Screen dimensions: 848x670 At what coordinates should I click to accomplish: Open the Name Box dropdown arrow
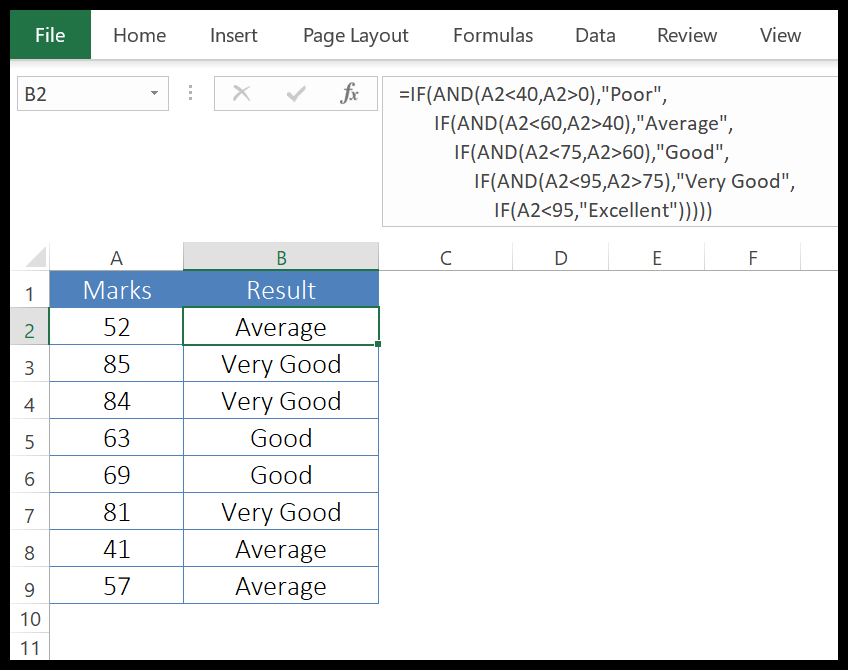(x=155, y=93)
